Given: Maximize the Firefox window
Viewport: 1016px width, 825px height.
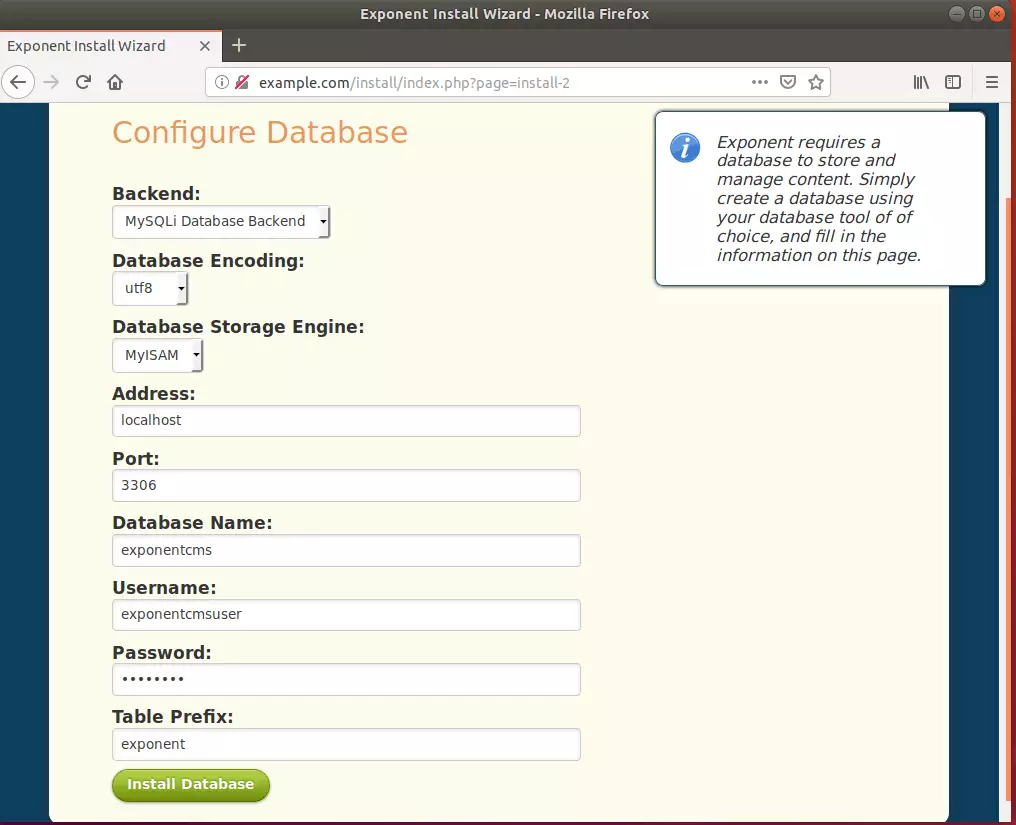Looking at the screenshot, I should pos(977,14).
